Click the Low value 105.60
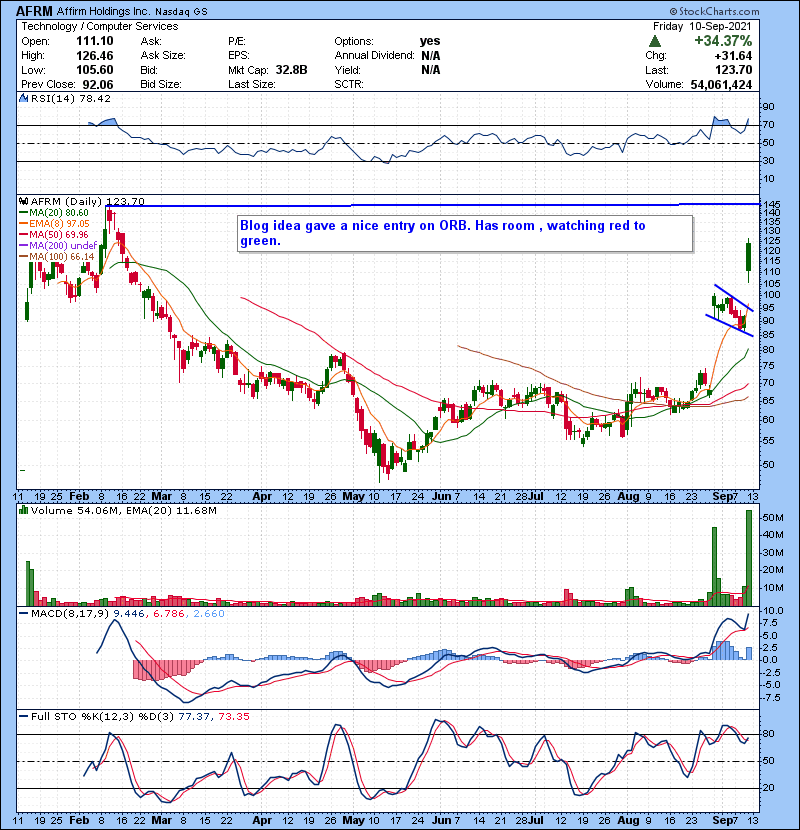Image resolution: width=800 pixels, height=830 pixels. click(95, 70)
